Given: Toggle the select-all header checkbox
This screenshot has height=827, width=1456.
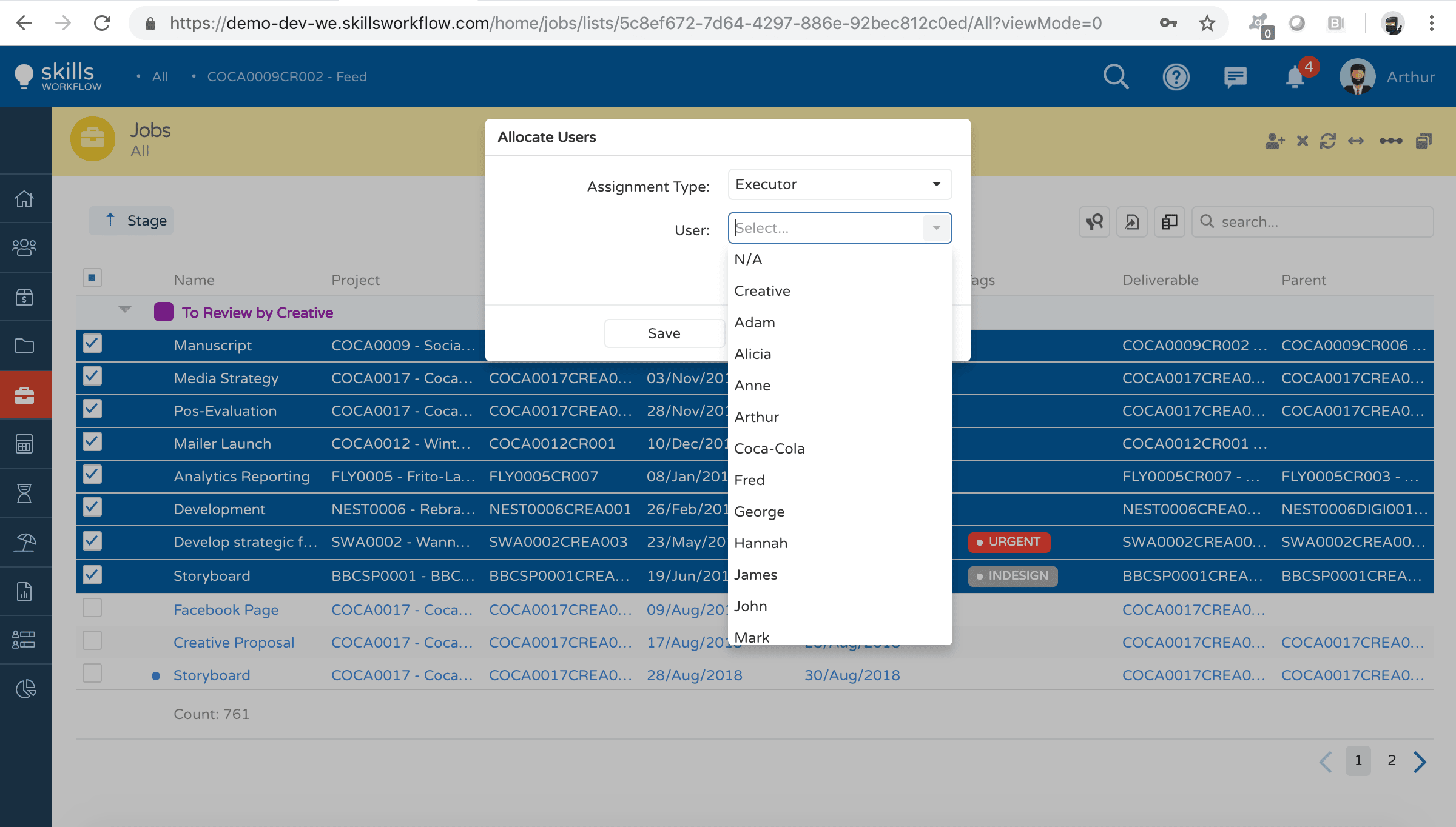Looking at the screenshot, I should point(92,278).
